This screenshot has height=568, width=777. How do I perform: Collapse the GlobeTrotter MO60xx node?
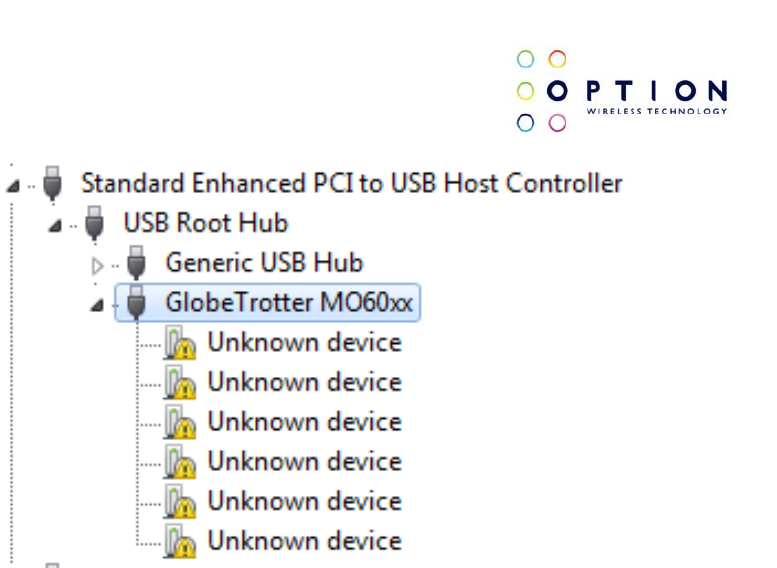(x=97, y=305)
